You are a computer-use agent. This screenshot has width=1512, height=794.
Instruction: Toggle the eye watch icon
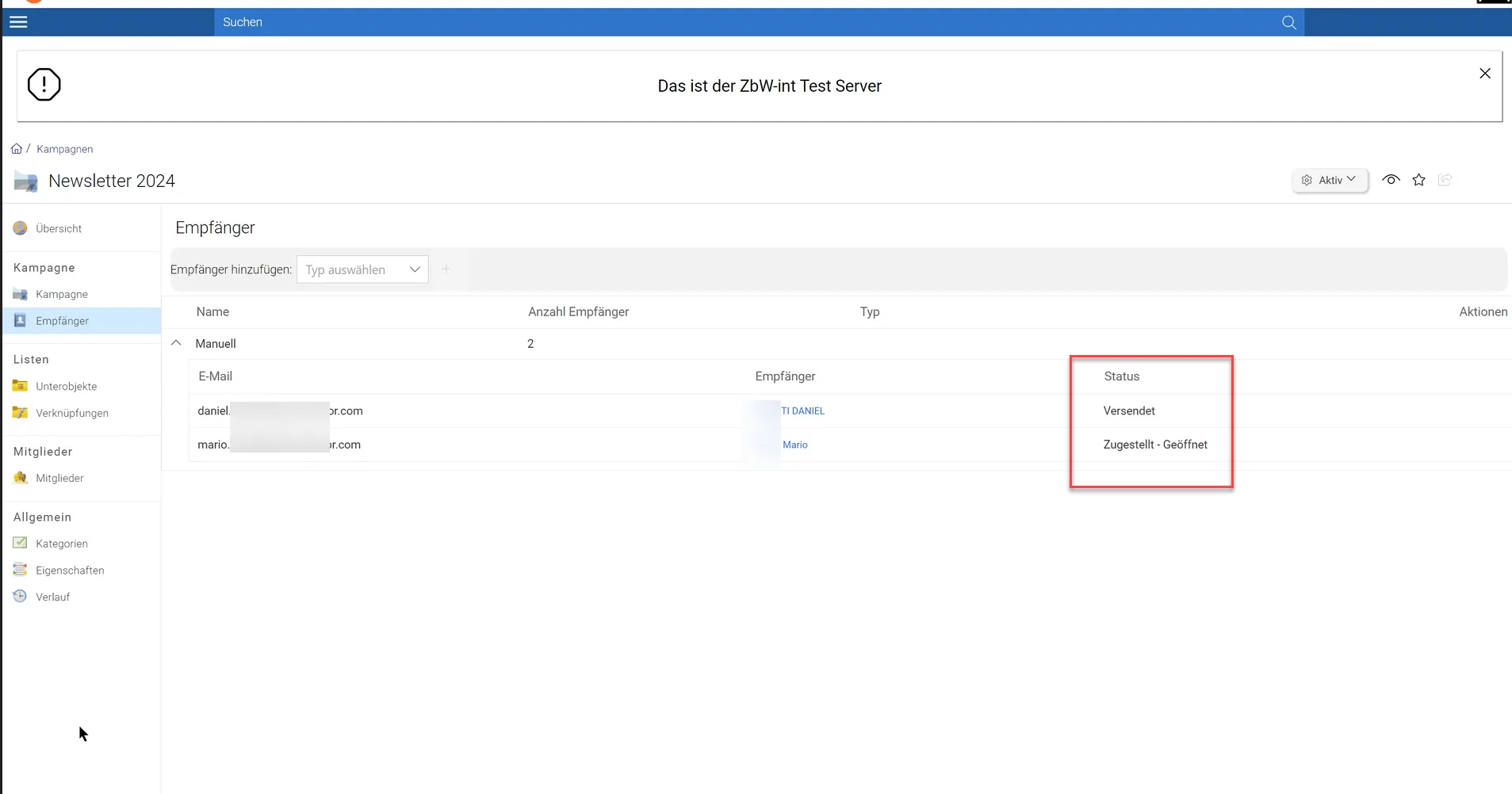pos(1391,180)
